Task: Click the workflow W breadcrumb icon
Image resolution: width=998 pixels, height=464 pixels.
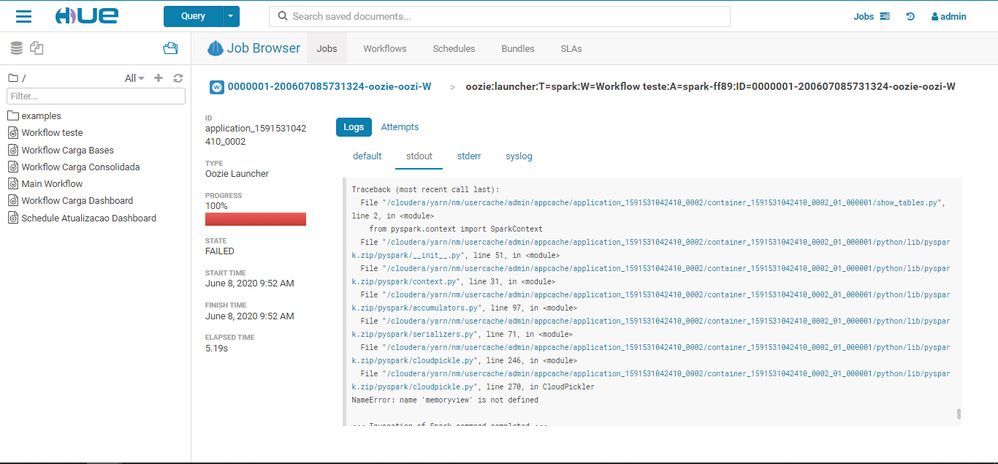Action: tap(216, 87)
